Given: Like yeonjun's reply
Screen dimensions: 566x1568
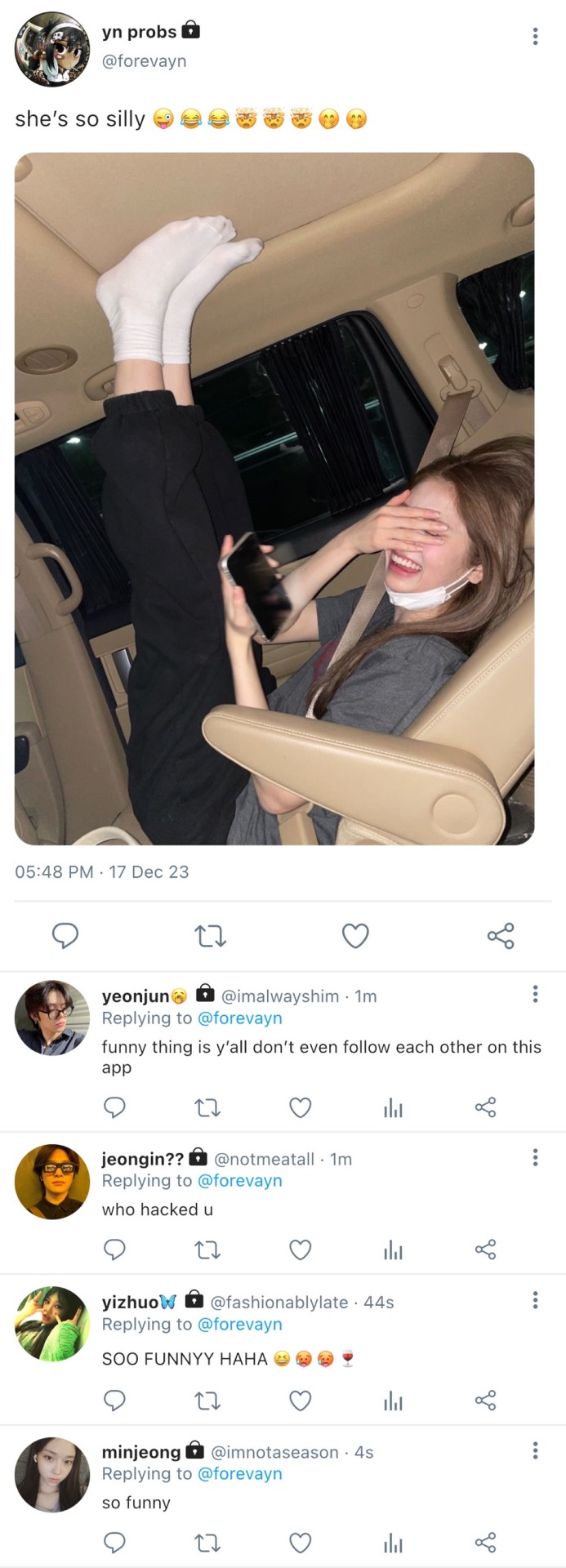Looking at the screenshot, I should coord(301,1107).
